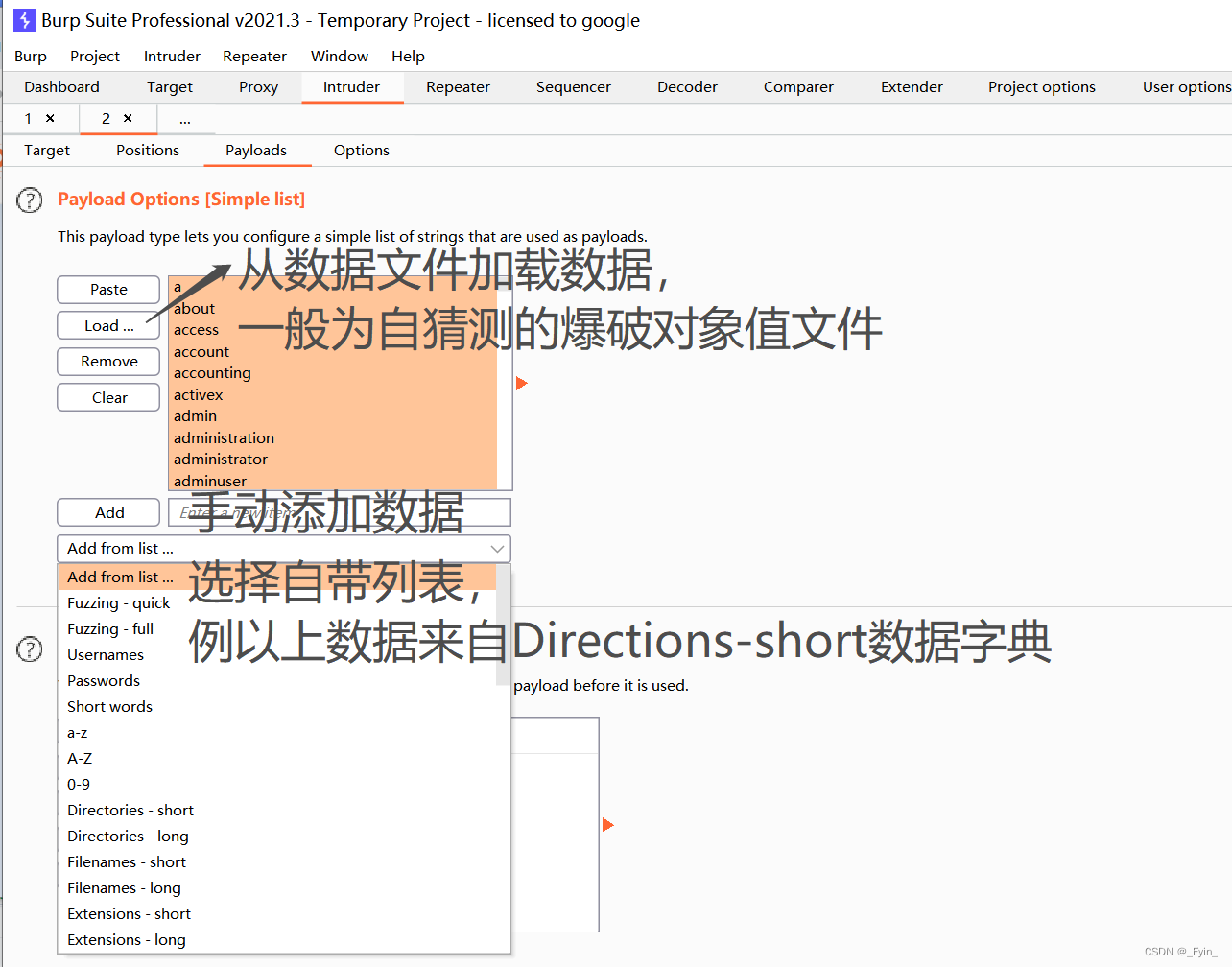This screenshot has width=1232, height=967.
Task: Open the User options tab
Action: coord(1186,87)
